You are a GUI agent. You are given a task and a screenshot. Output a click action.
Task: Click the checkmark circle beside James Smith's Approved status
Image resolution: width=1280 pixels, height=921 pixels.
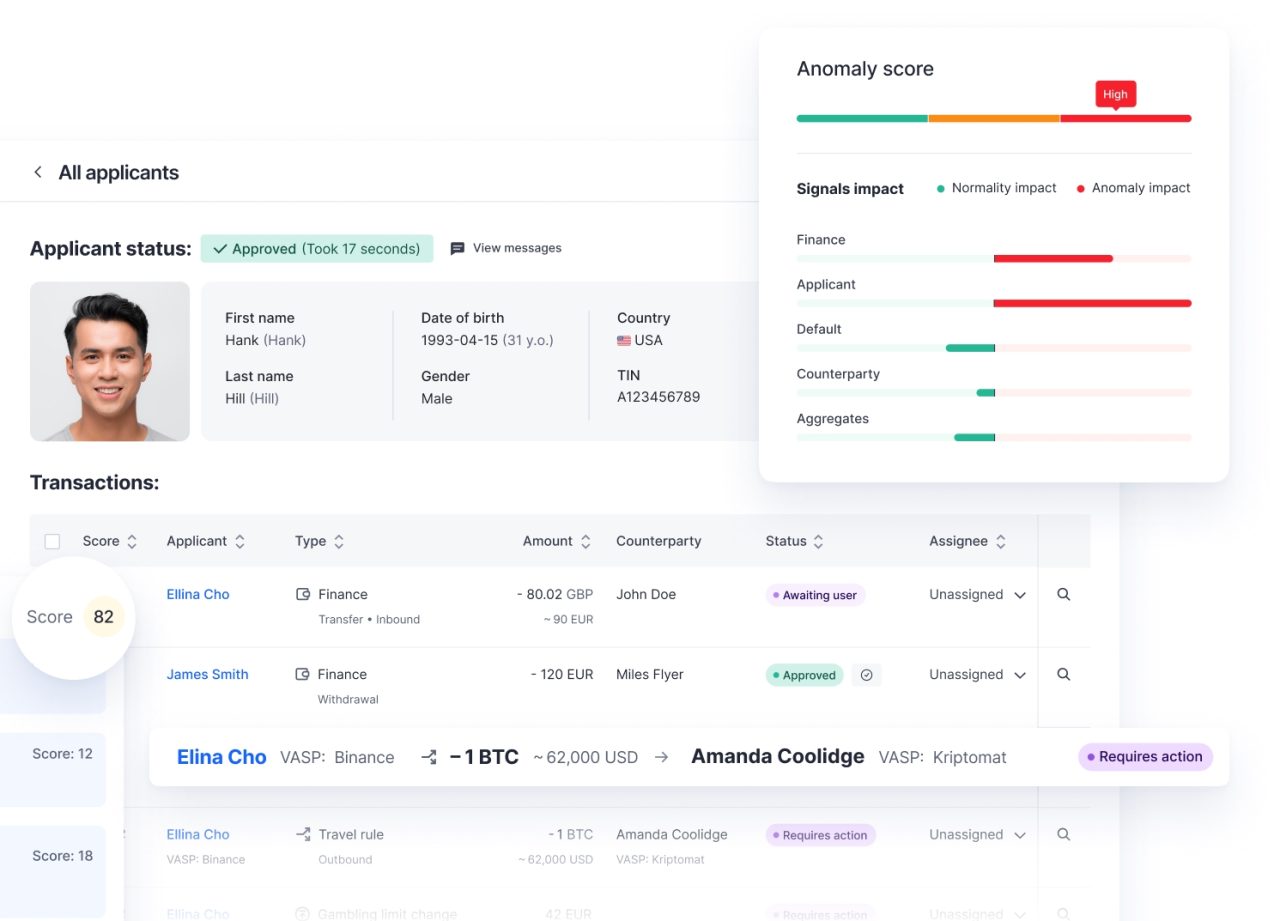866,674
